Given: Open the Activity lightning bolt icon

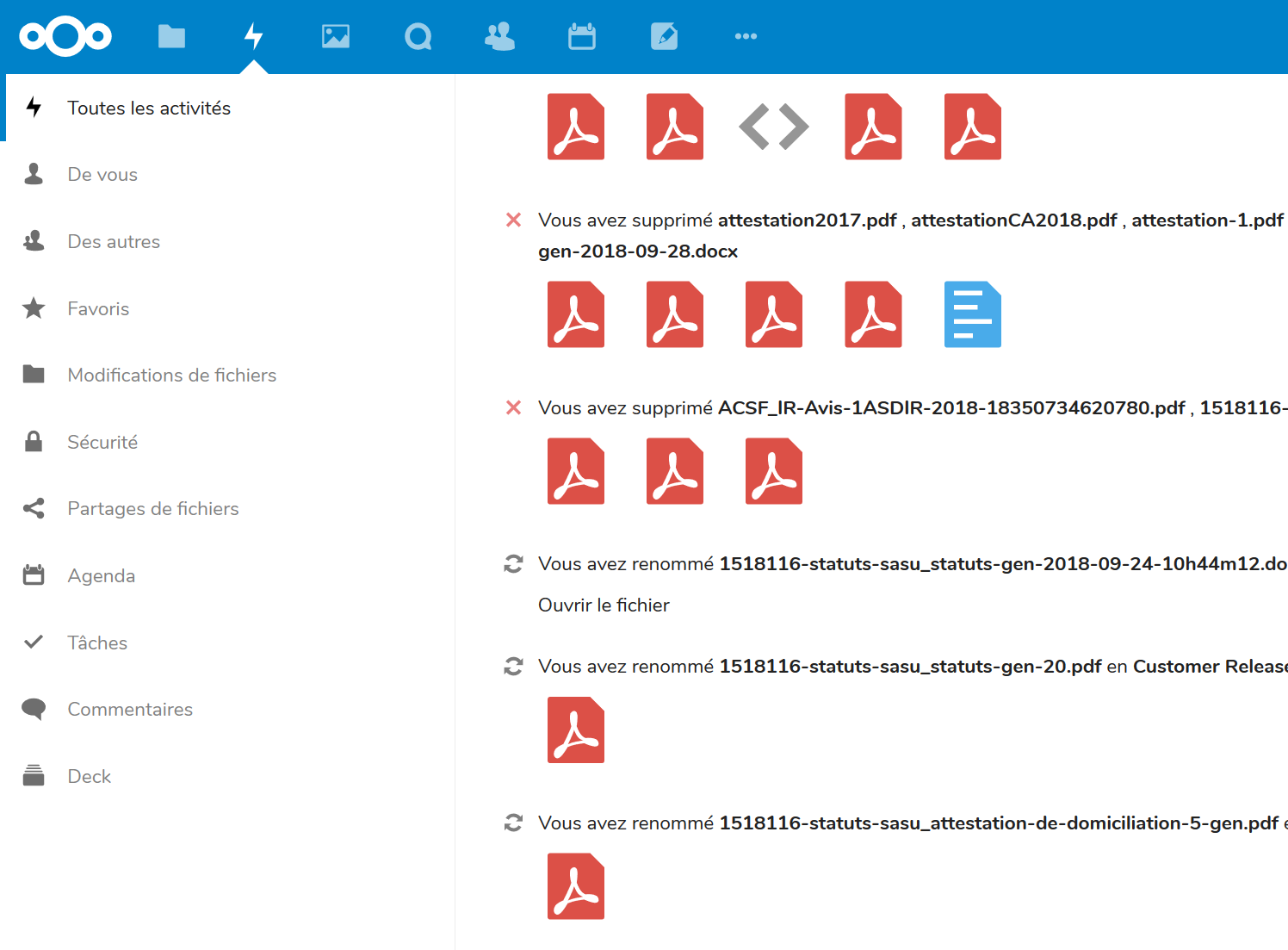Looking at the screenshot, I should click(x=253, y=36).
